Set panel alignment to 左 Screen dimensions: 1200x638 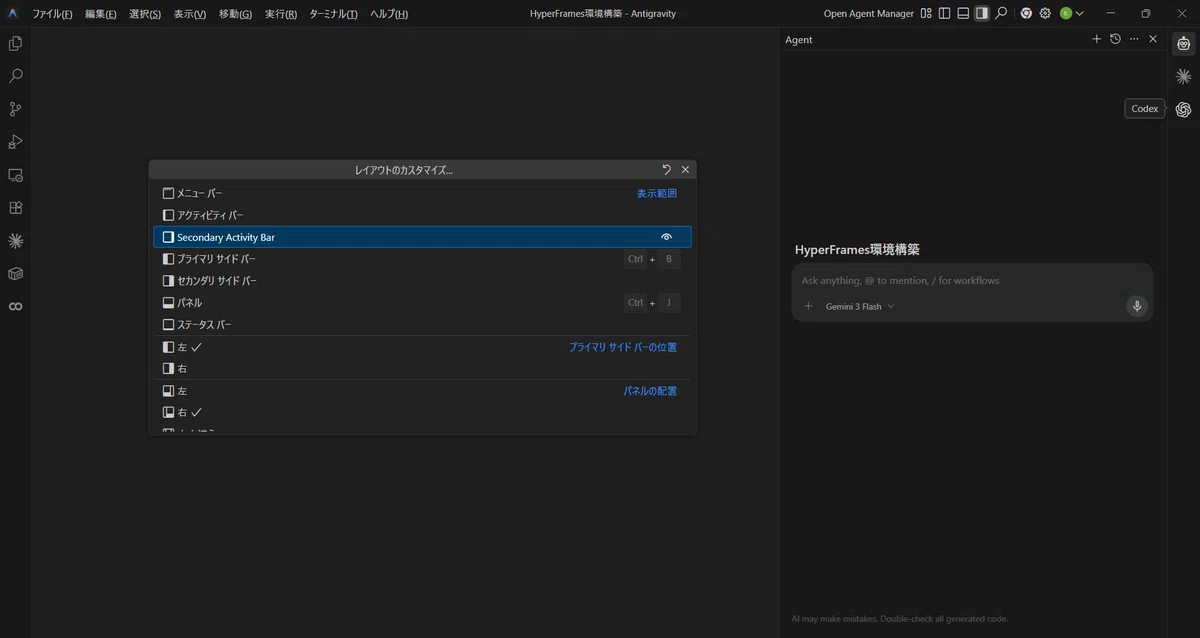[x=422, y=391]
